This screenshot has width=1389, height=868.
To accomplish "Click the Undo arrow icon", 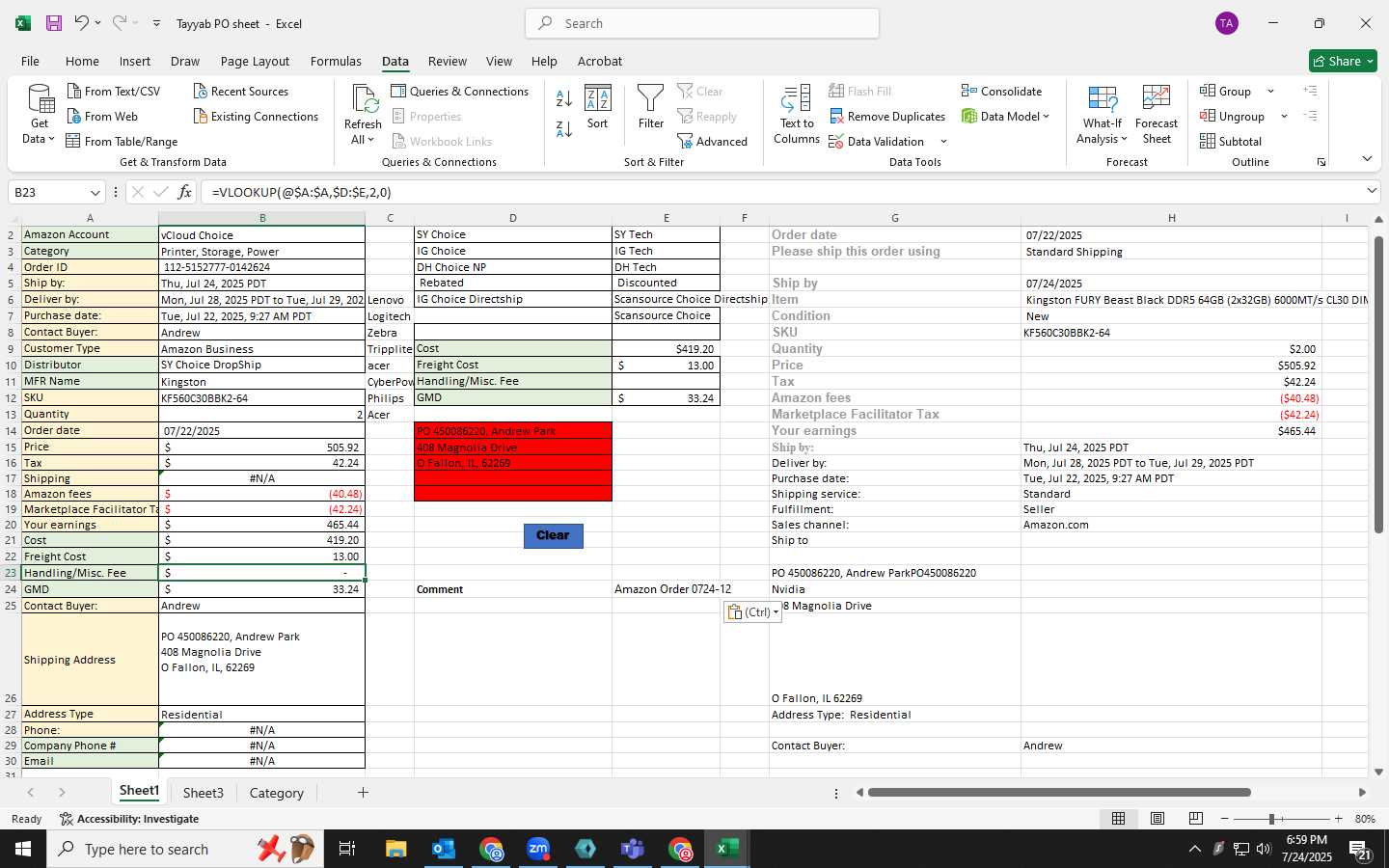I will pyautogui.click(x=82, y=23).
